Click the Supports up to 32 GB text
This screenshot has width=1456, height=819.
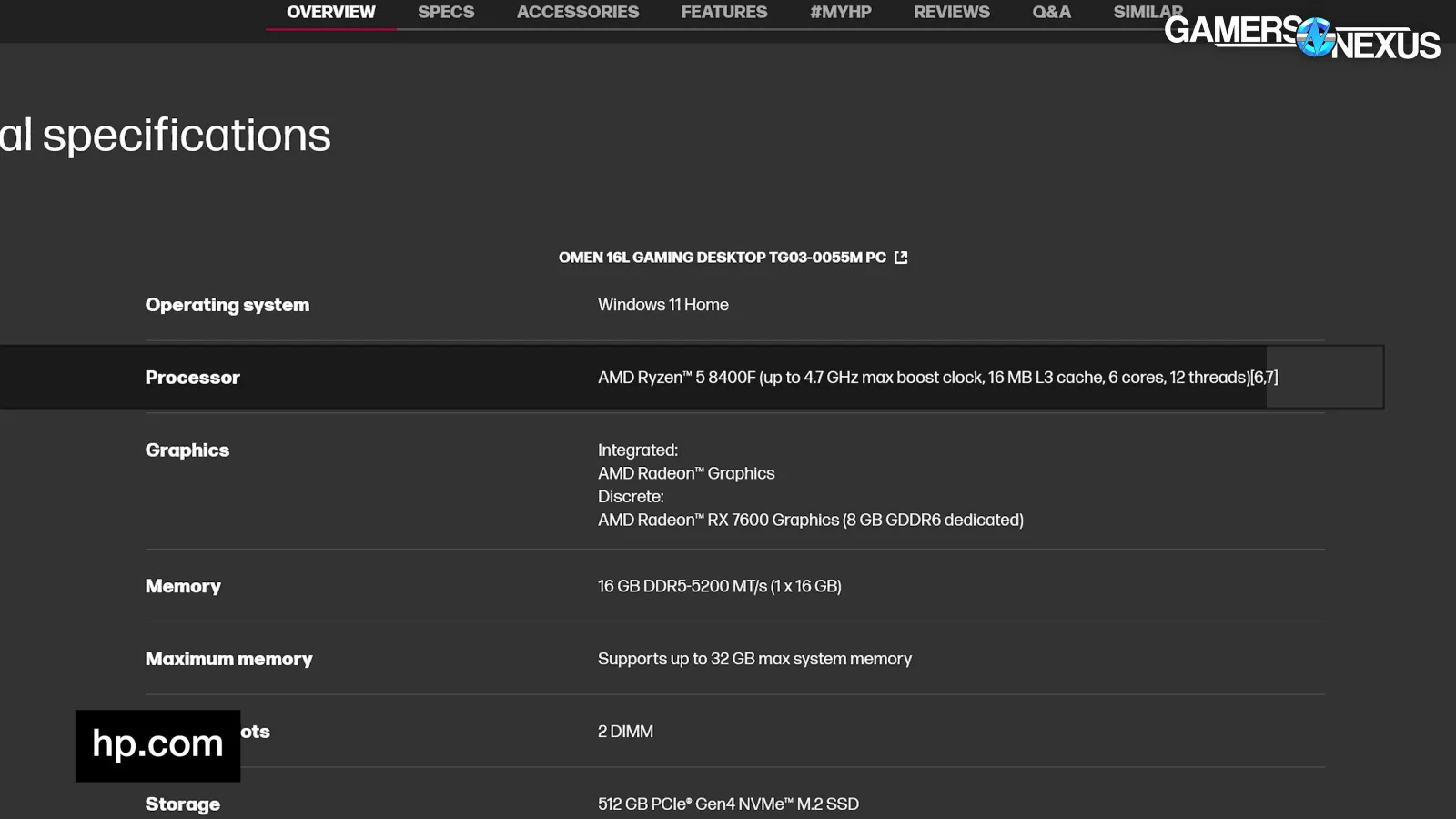(754, 659)
